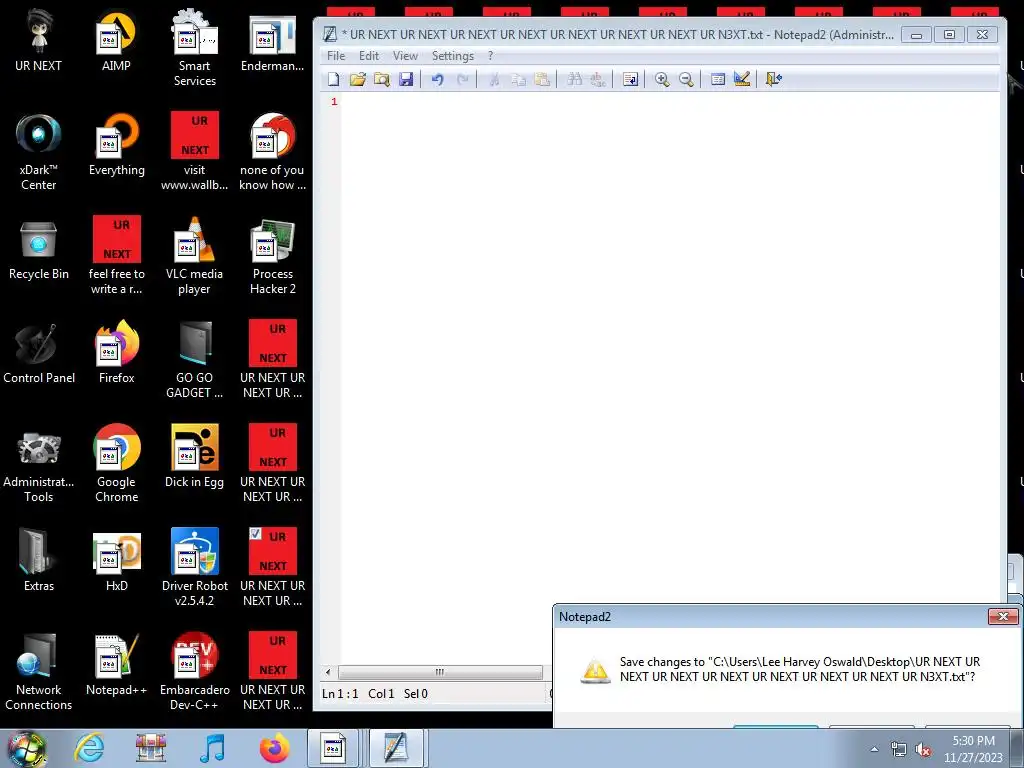The image size is (1024, 768).
Task: Toggle word wrap toolbar icon
Action: [630, 80]
